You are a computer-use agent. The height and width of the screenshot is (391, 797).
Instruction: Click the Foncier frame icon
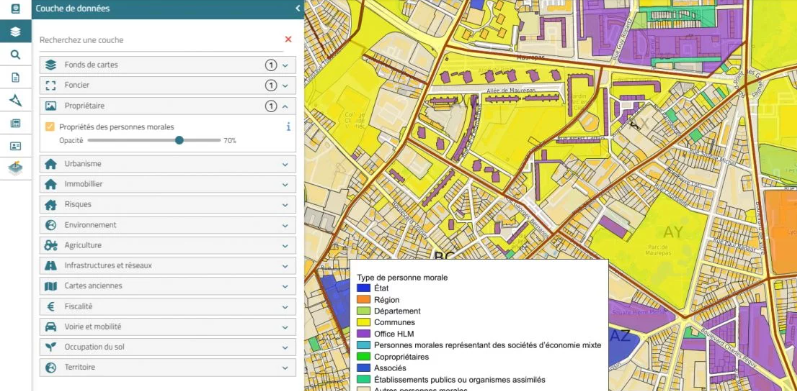[x=50, y=85]
